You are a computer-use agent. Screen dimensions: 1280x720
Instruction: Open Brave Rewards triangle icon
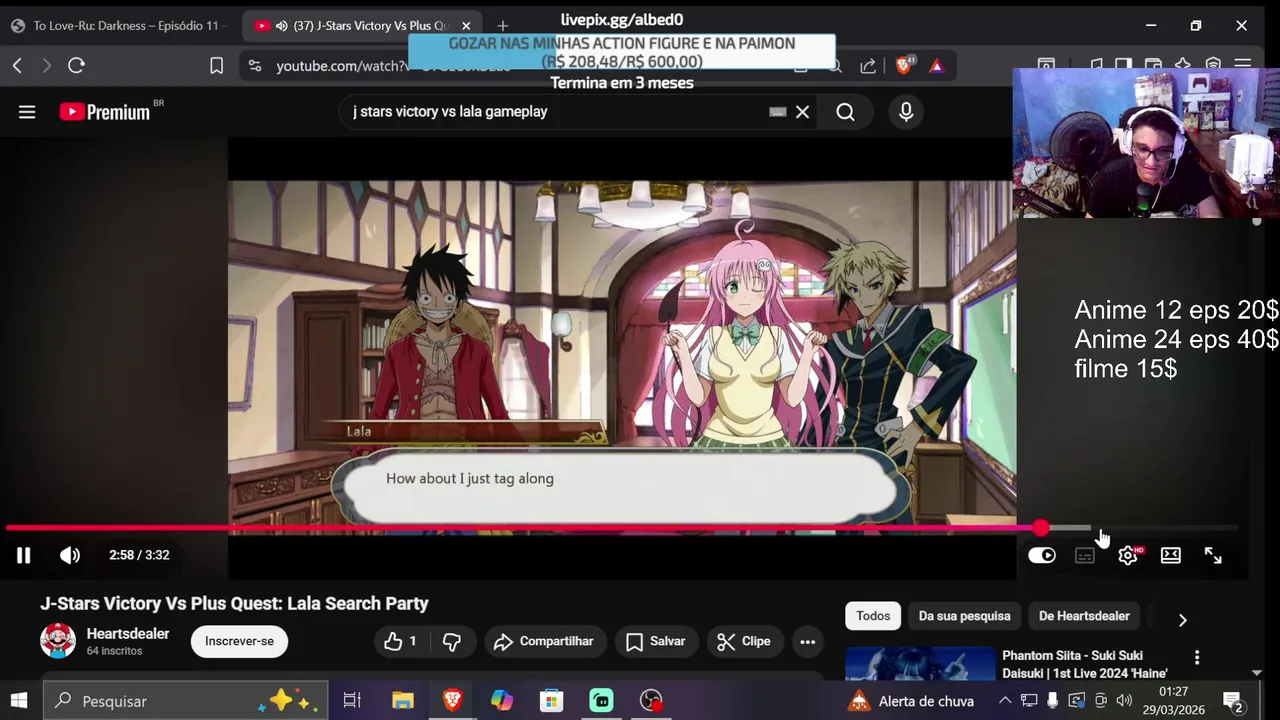click(937, 66)
